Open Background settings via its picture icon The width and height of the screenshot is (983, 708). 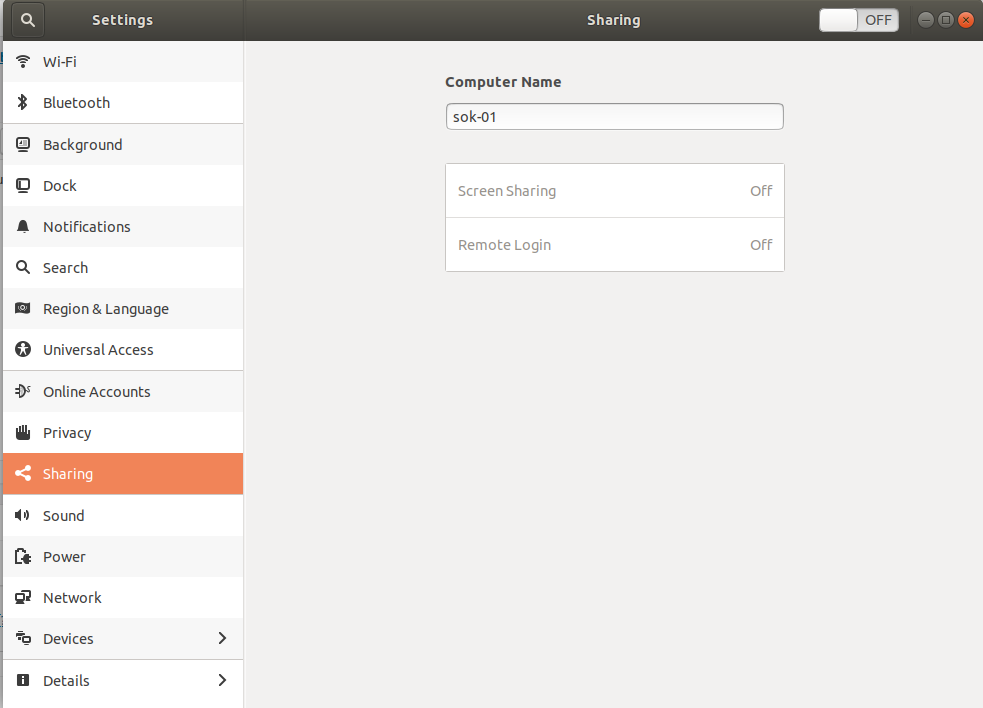tap(22, 144)
